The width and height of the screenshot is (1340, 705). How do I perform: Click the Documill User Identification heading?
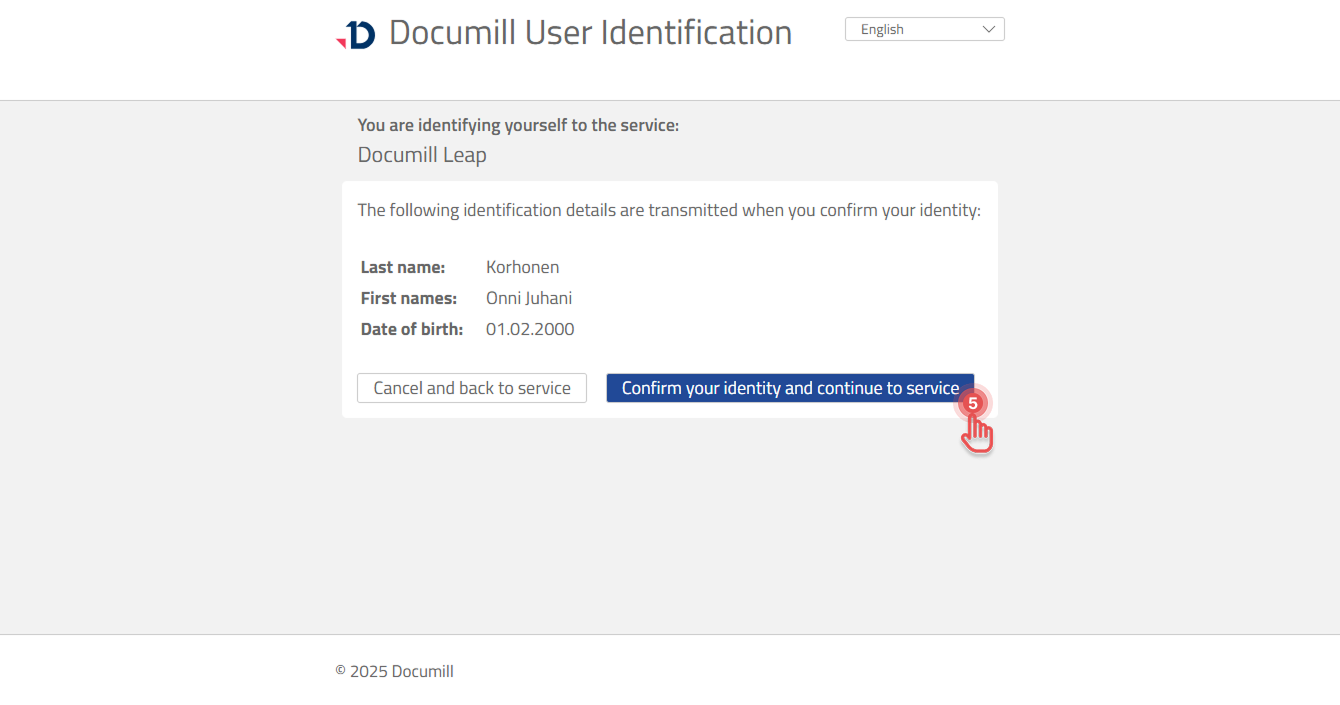[590, 32]
